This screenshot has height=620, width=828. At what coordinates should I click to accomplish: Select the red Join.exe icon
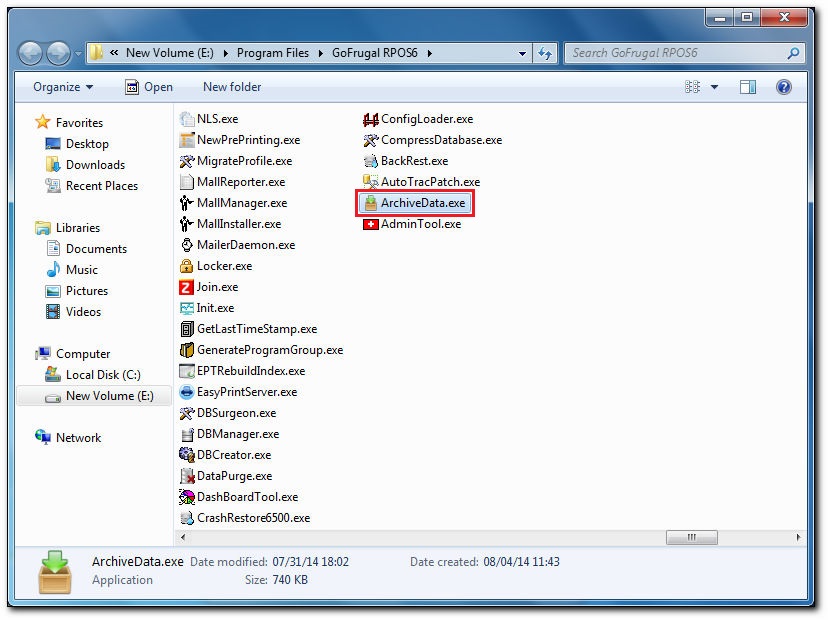(x=187, y=287)
